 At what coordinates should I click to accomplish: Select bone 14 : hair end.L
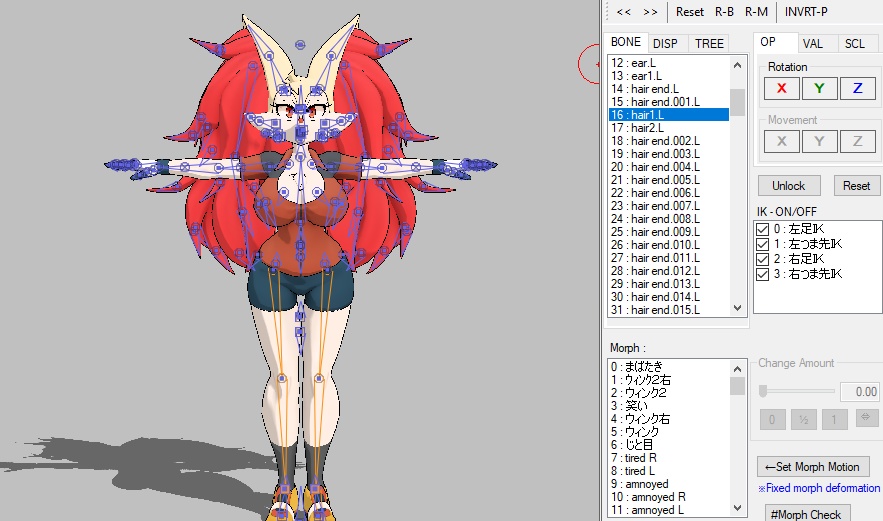pyautogui.click(x=669, y=88)
